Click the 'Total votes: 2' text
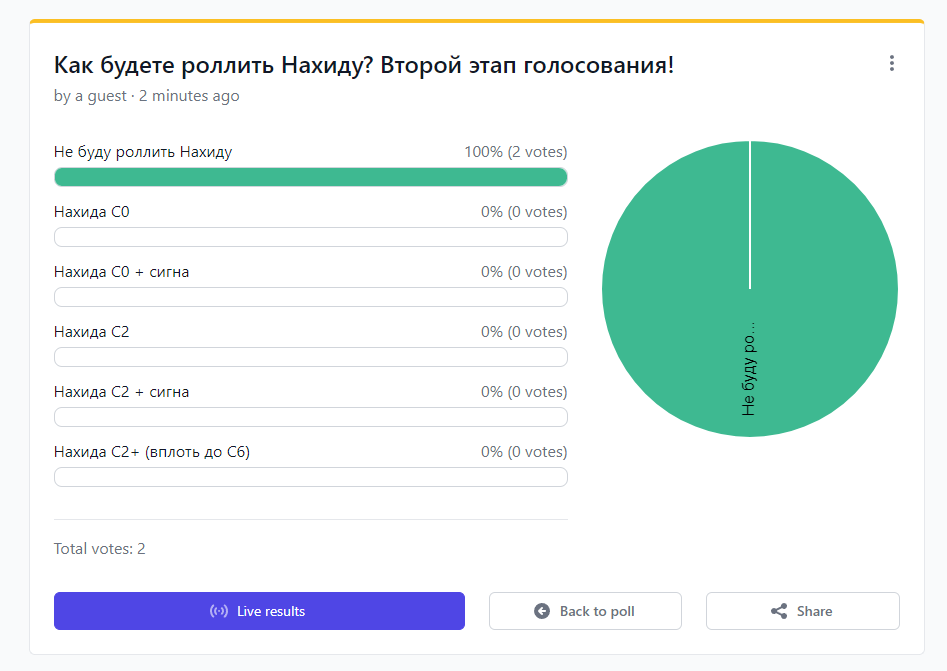Screen dimensions: 947x671 tap(100, 549)
